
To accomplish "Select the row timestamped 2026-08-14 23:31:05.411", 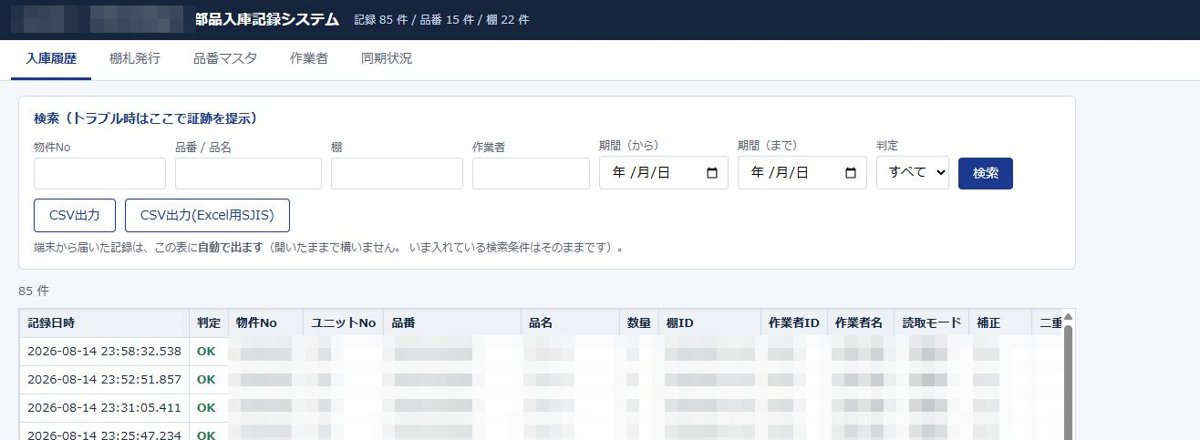I will pyautogui.click(x=540, y=408).
